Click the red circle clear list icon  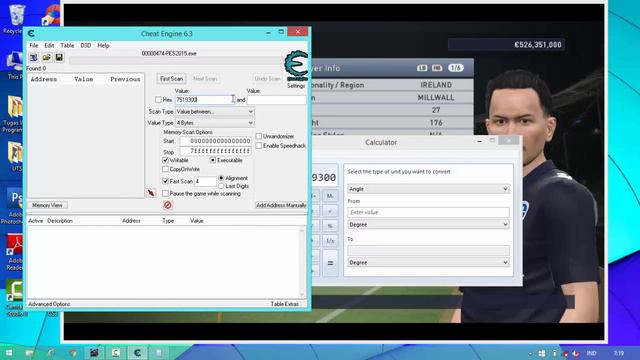(167, 205)
